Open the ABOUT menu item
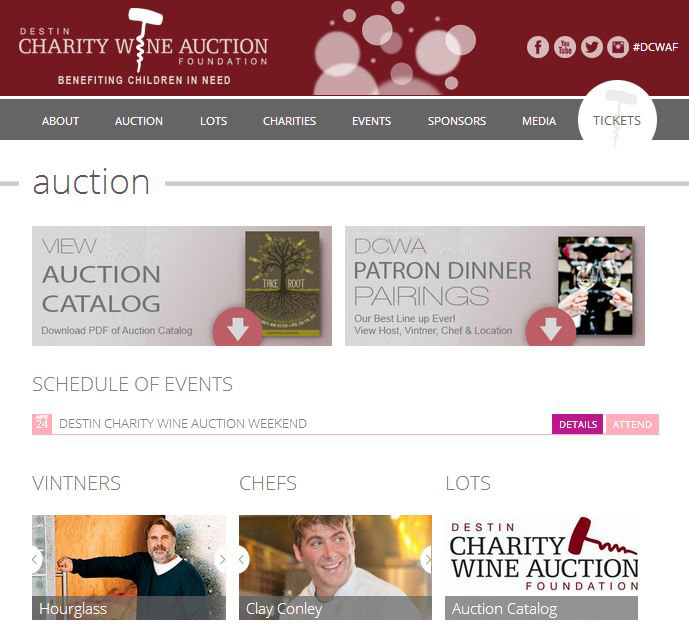Screen dimensions: 689x635 click(60, 121)
